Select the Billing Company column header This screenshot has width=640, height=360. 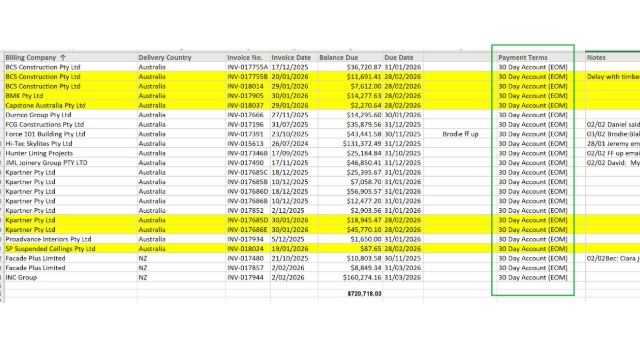[x=71, y=58]
